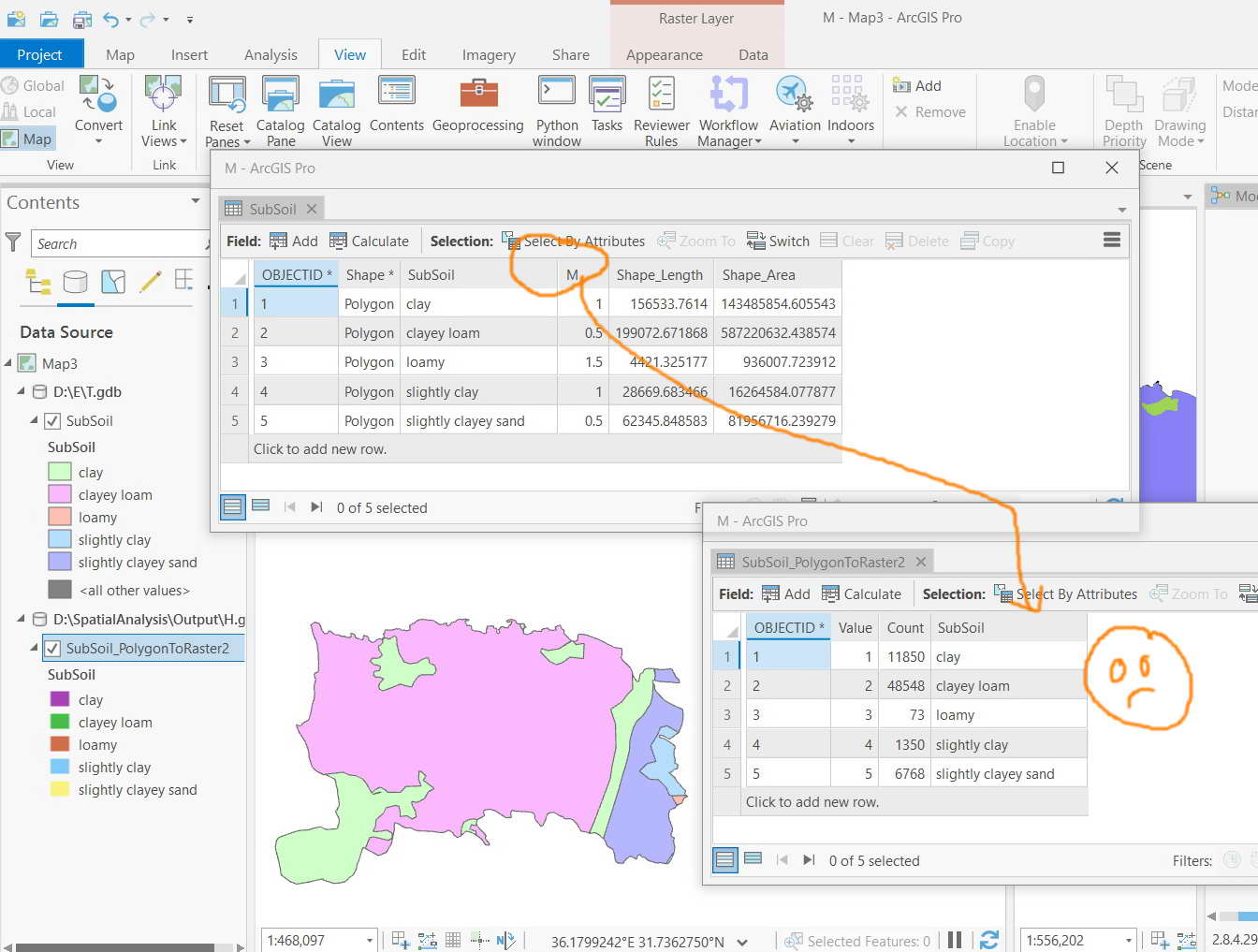Uncheck the SubSoil layer visibility checkbox
Screen dimensions: 1258x952
click(52, 420)
